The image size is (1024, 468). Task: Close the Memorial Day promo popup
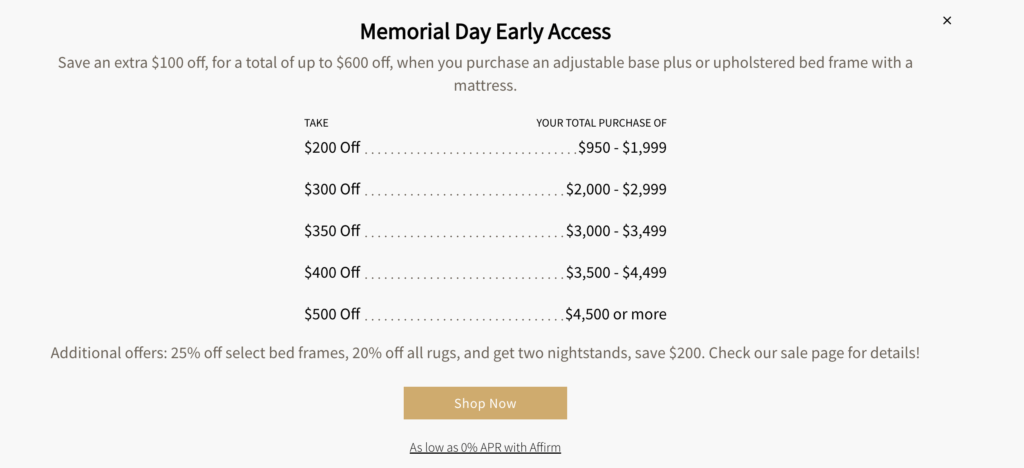(x=947, y=20)
